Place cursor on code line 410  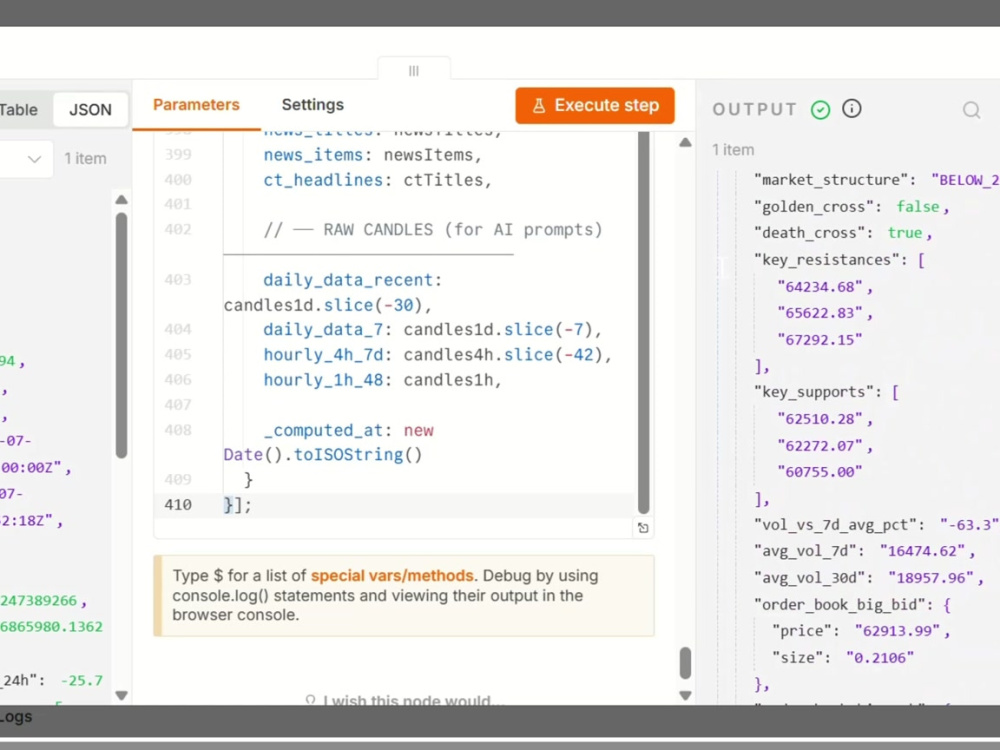coord(395,504)
